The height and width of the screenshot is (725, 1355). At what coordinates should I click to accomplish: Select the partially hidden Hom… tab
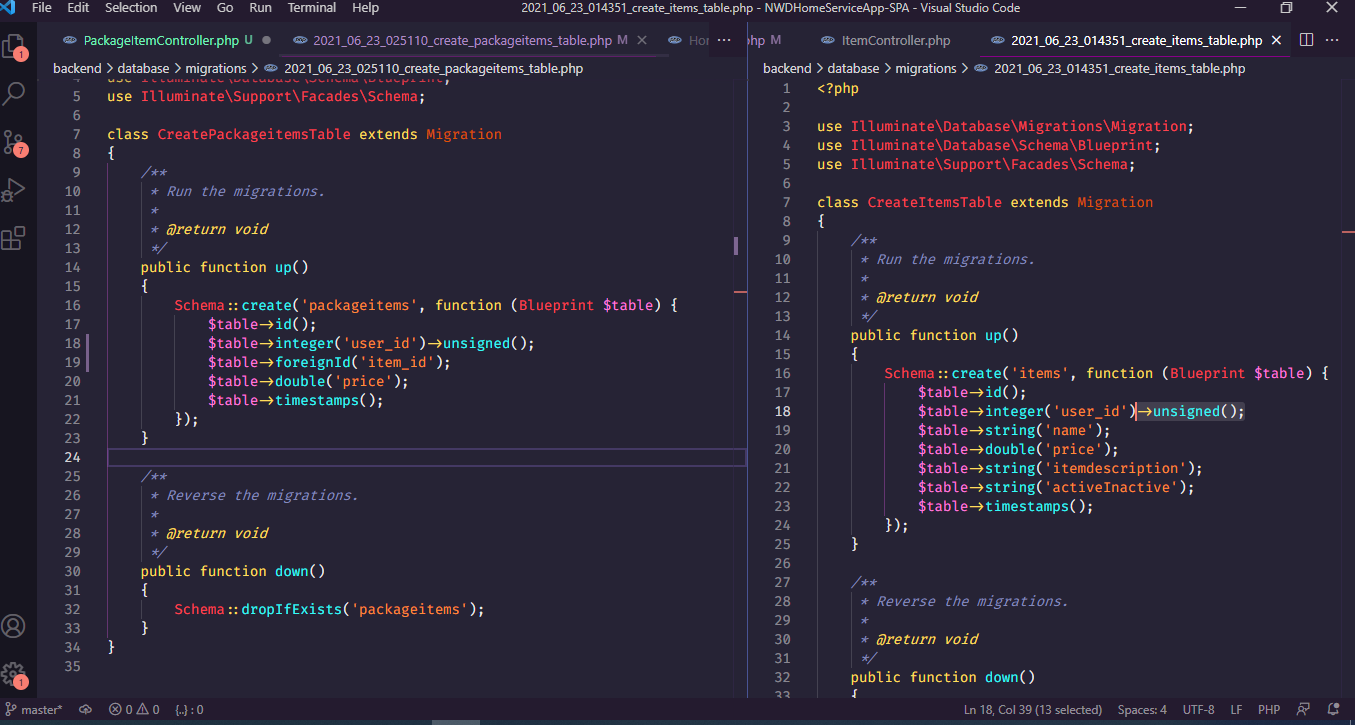[688, 41]
